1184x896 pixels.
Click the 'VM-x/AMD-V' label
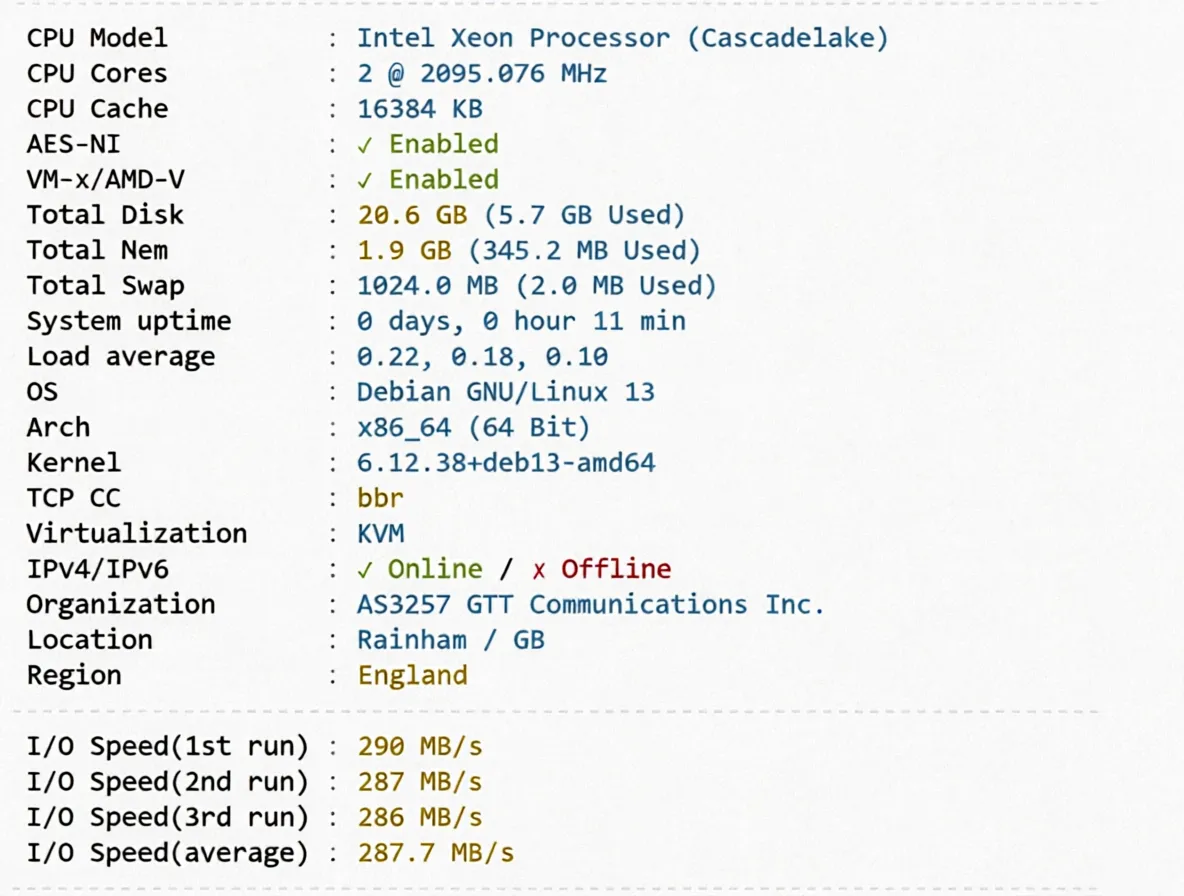pyautogui.click(x=106, y=179)
